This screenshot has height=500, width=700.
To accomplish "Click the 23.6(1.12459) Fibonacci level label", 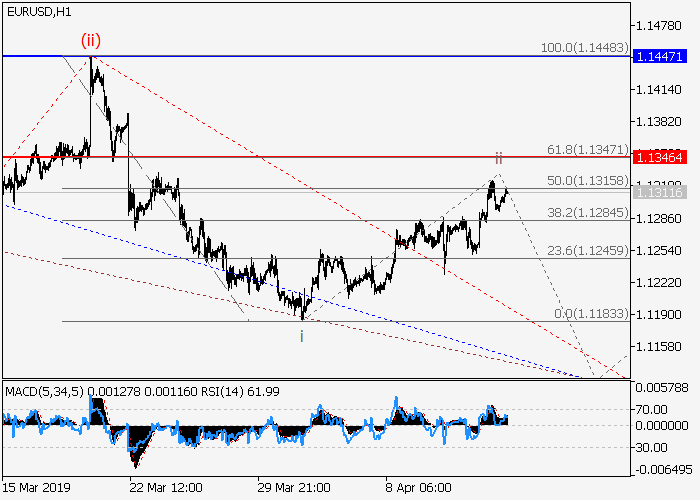I will pos(587,251).
